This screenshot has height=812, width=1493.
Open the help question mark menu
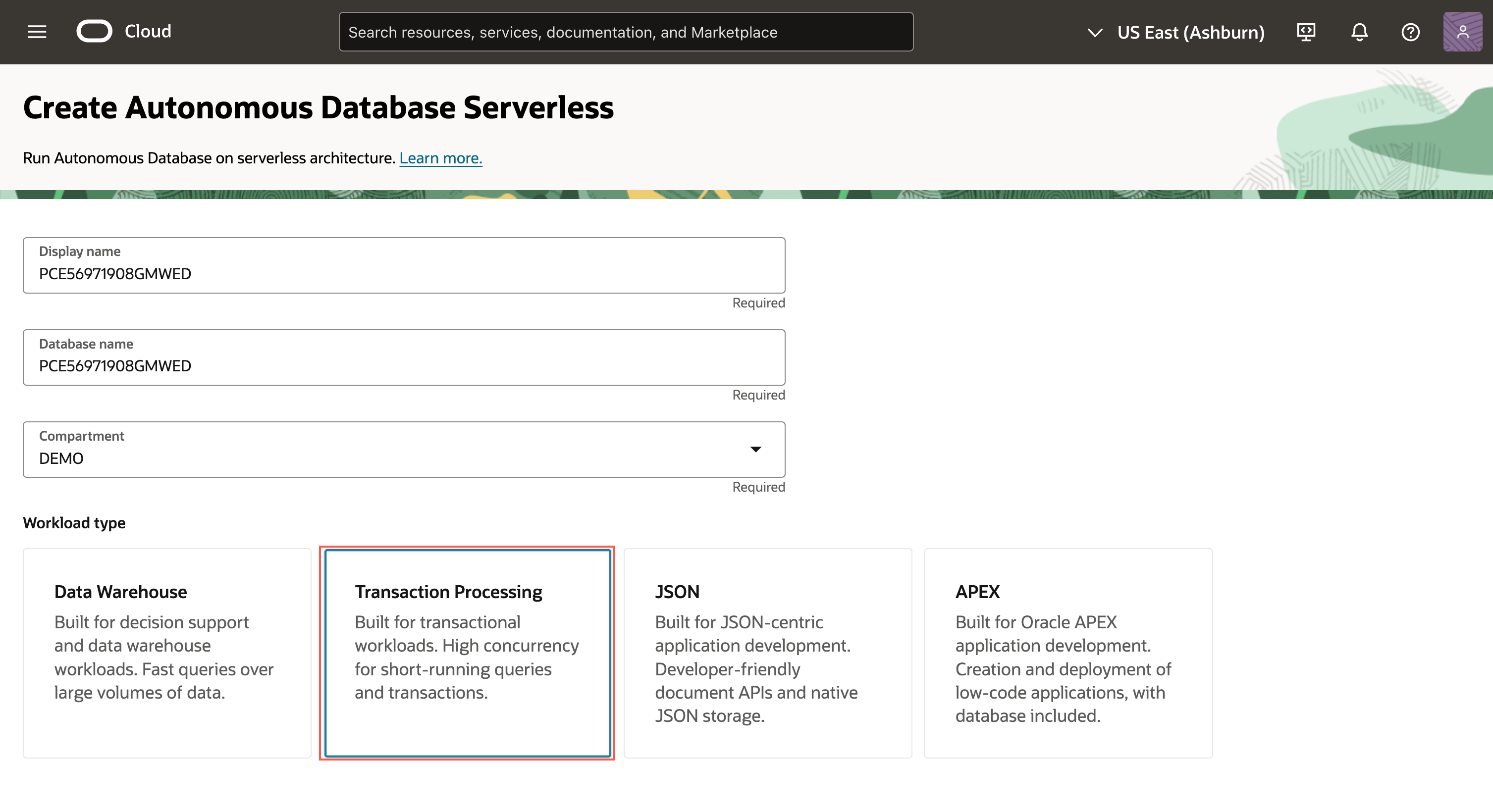[x=1410, y=32]
